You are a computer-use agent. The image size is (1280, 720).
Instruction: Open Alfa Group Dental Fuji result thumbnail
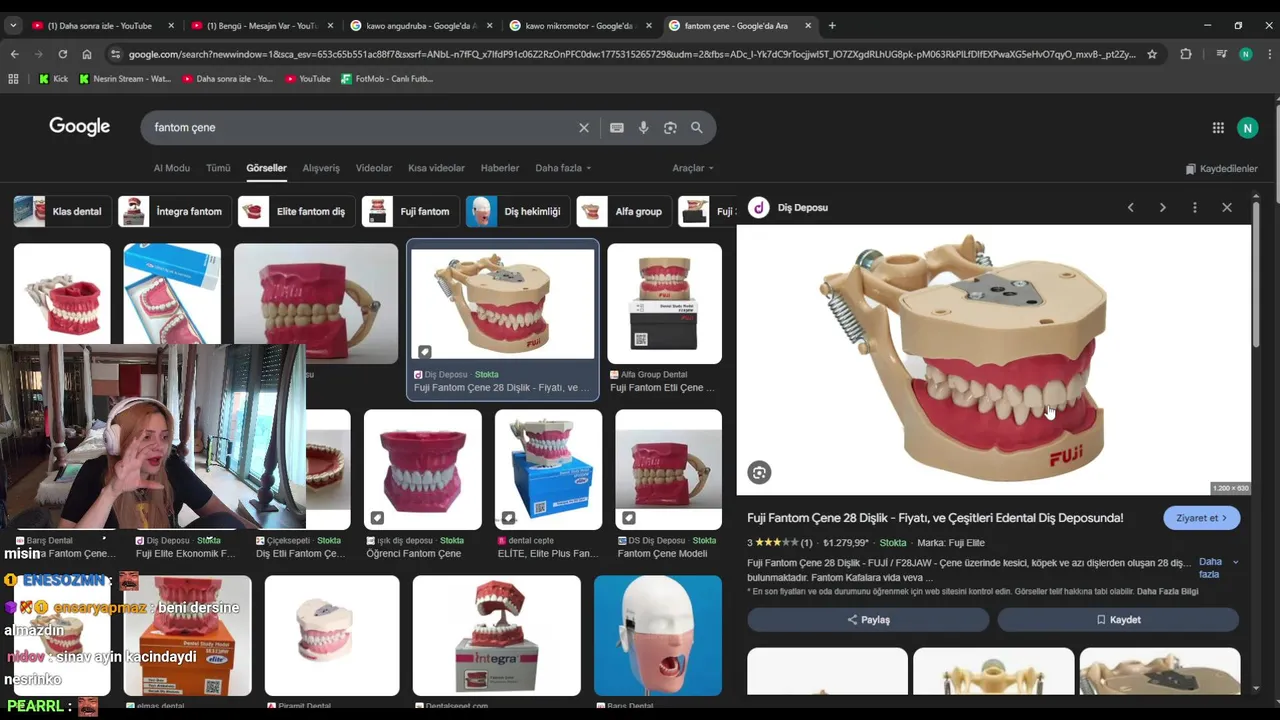664,303
